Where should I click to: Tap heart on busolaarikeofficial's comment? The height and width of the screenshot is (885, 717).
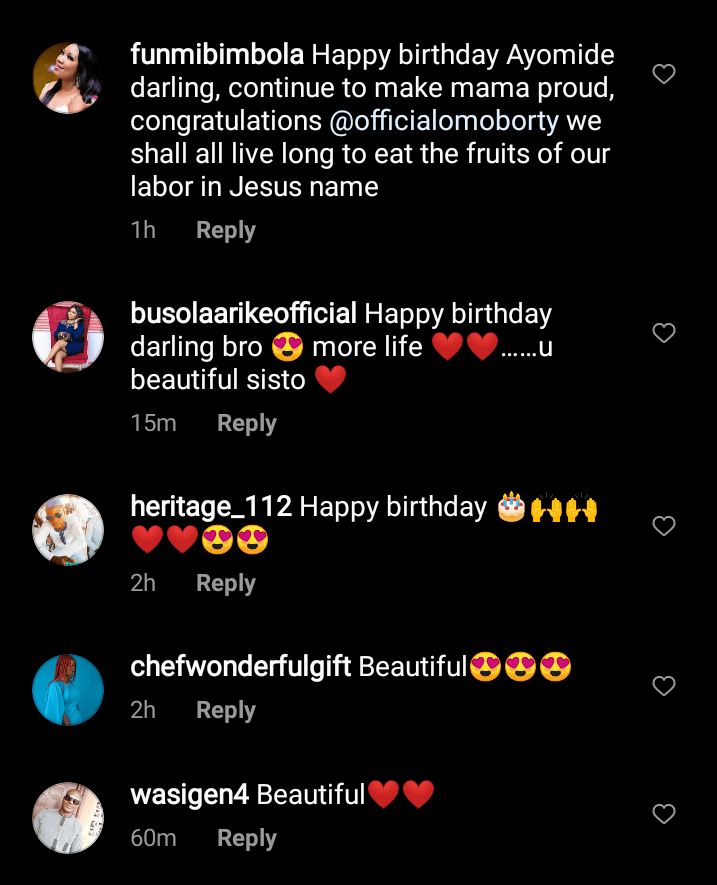[x=664, y=333]
